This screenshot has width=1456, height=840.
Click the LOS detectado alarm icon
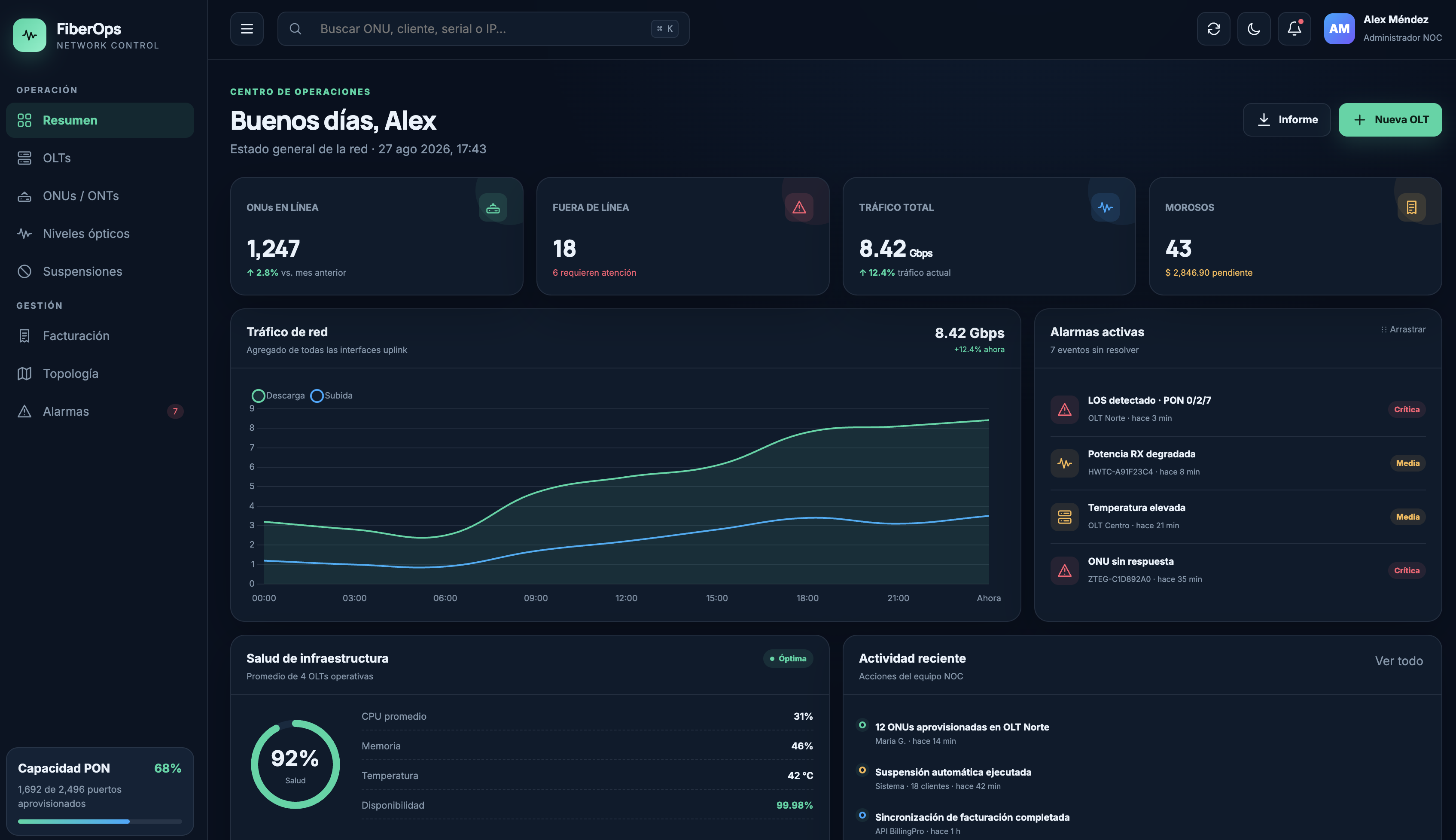(1065, 410)
